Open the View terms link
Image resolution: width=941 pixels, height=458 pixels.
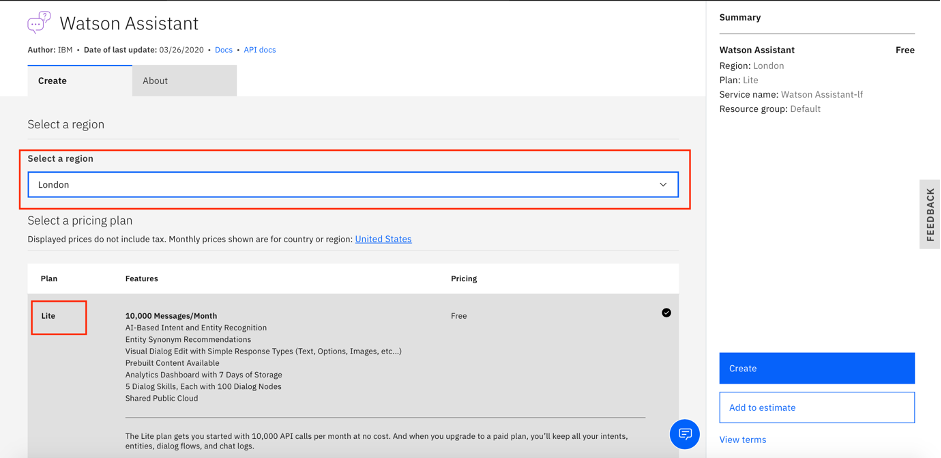point(743,439)
